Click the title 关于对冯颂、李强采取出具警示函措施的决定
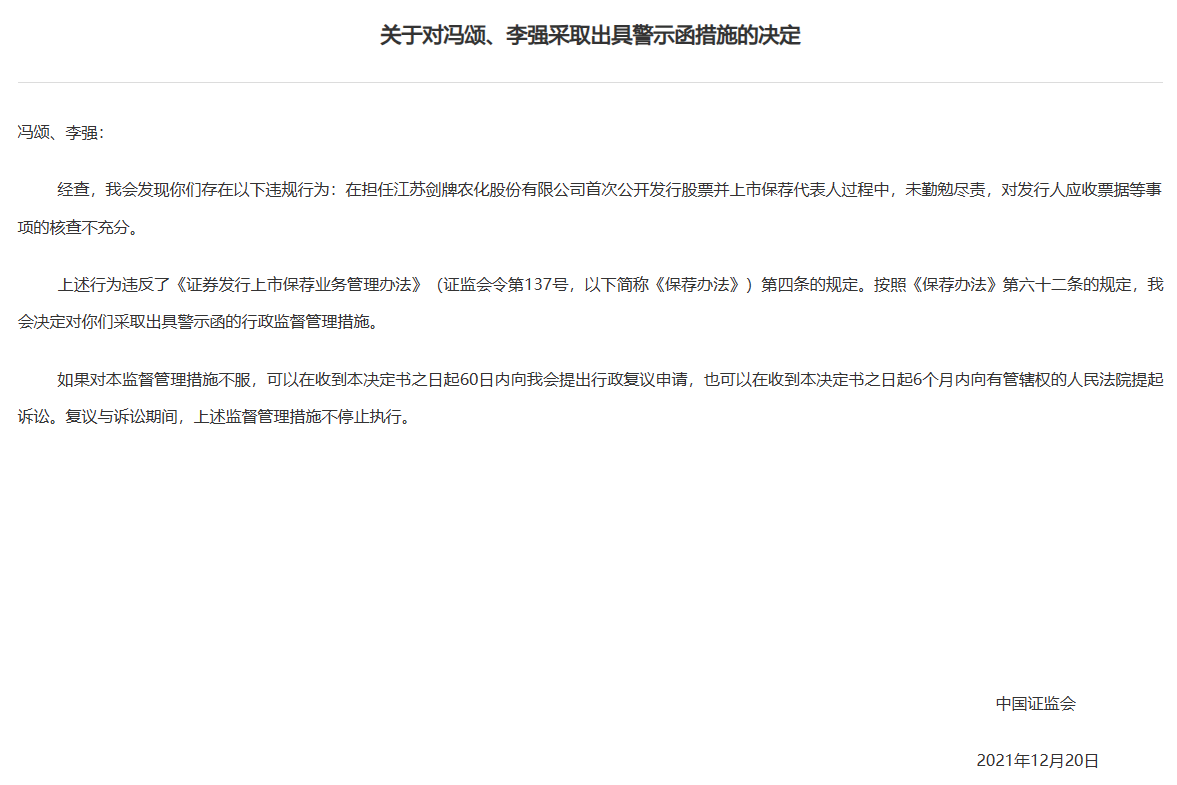 590,35
